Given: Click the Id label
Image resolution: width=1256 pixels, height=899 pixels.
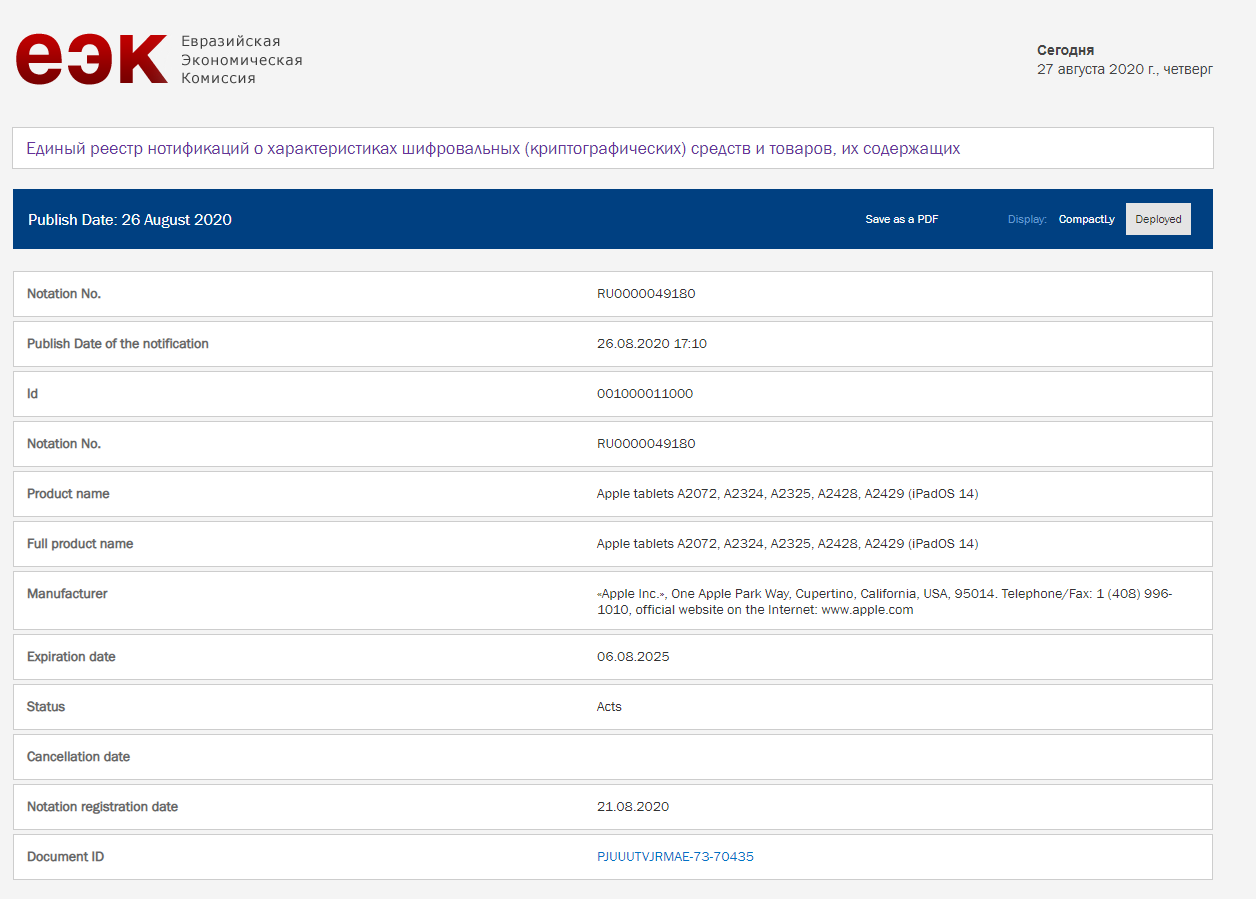Looking at the screenshot, I should [32, 394].
